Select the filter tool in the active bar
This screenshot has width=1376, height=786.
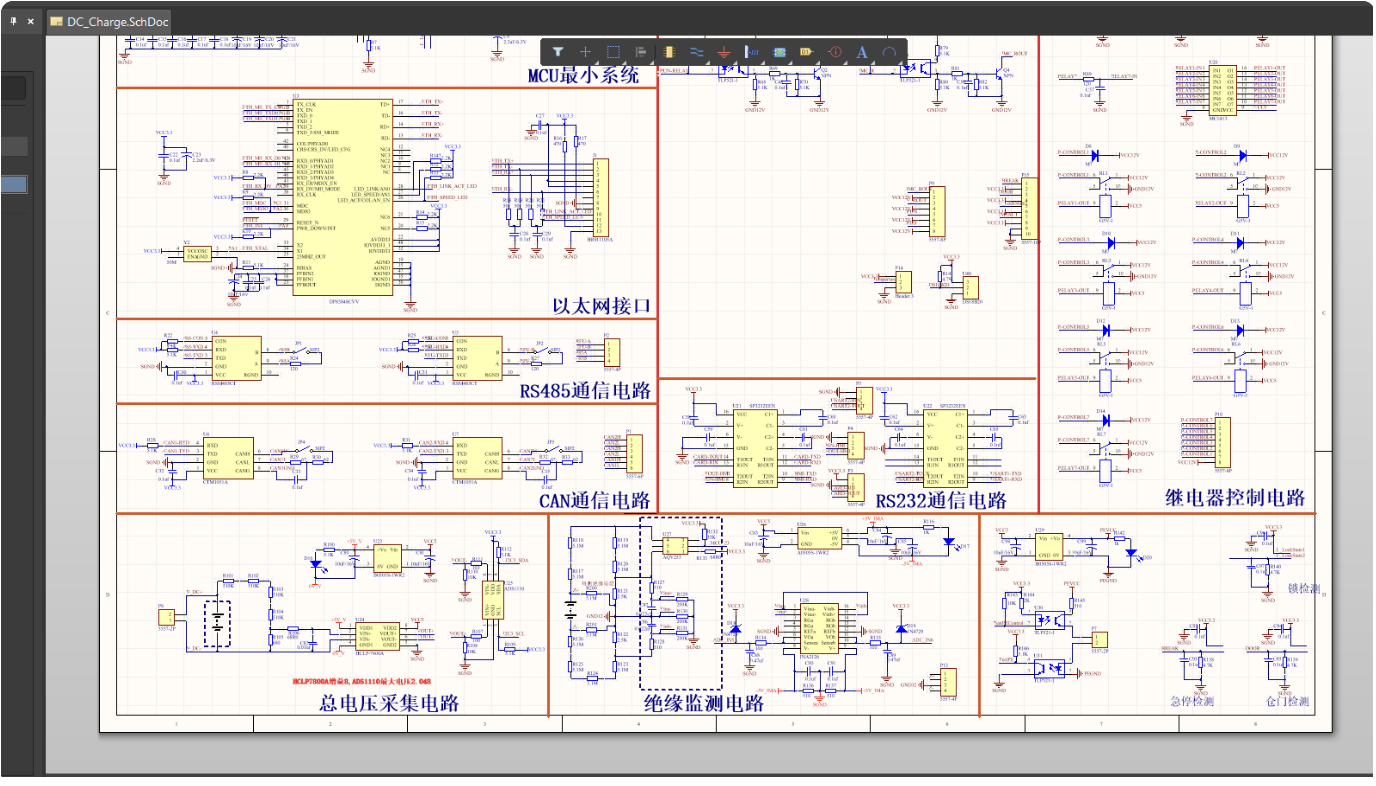(x=558, y=52)
